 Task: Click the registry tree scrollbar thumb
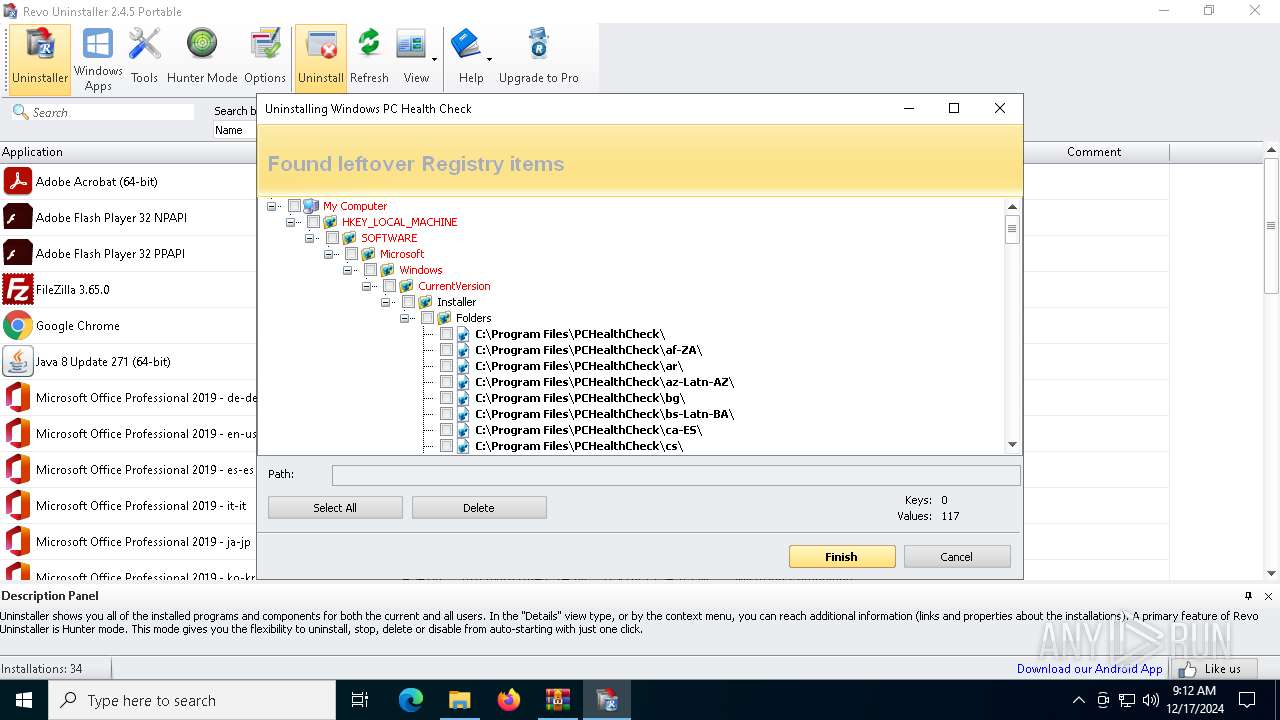(x=1012, y=229)
